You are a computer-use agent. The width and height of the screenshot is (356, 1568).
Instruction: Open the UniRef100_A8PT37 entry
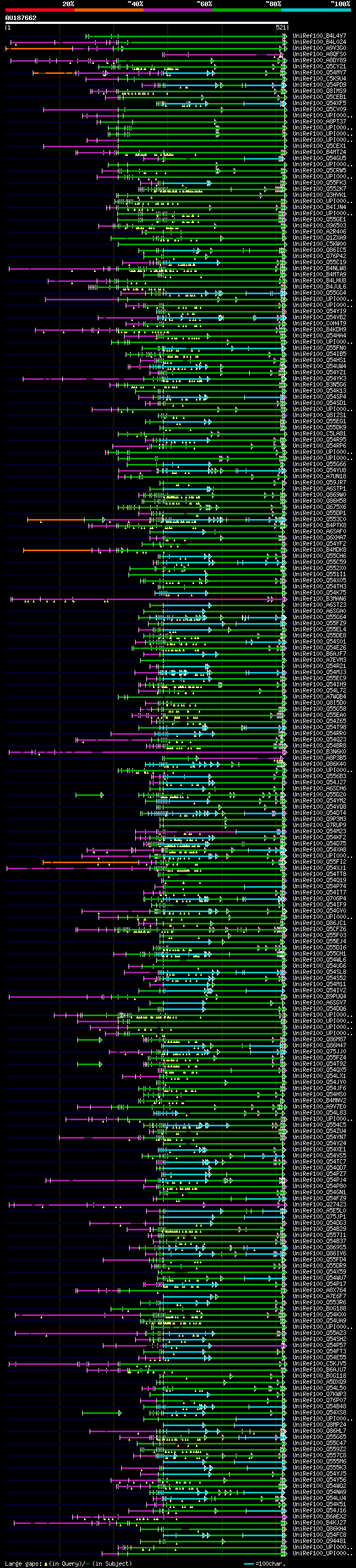(x=319, y=121)
